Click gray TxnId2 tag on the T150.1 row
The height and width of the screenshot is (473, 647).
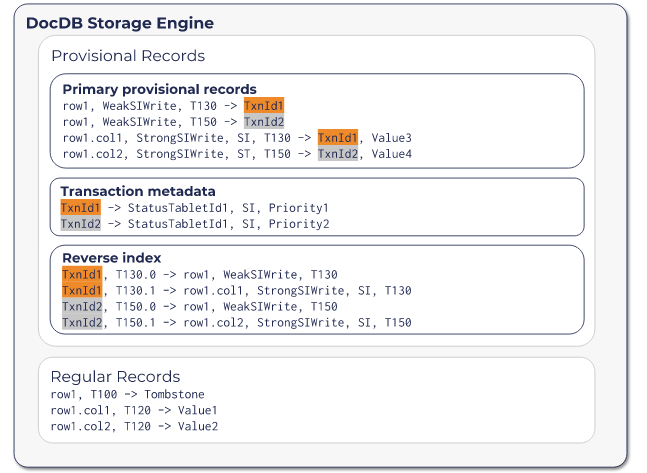click(82, 323)
